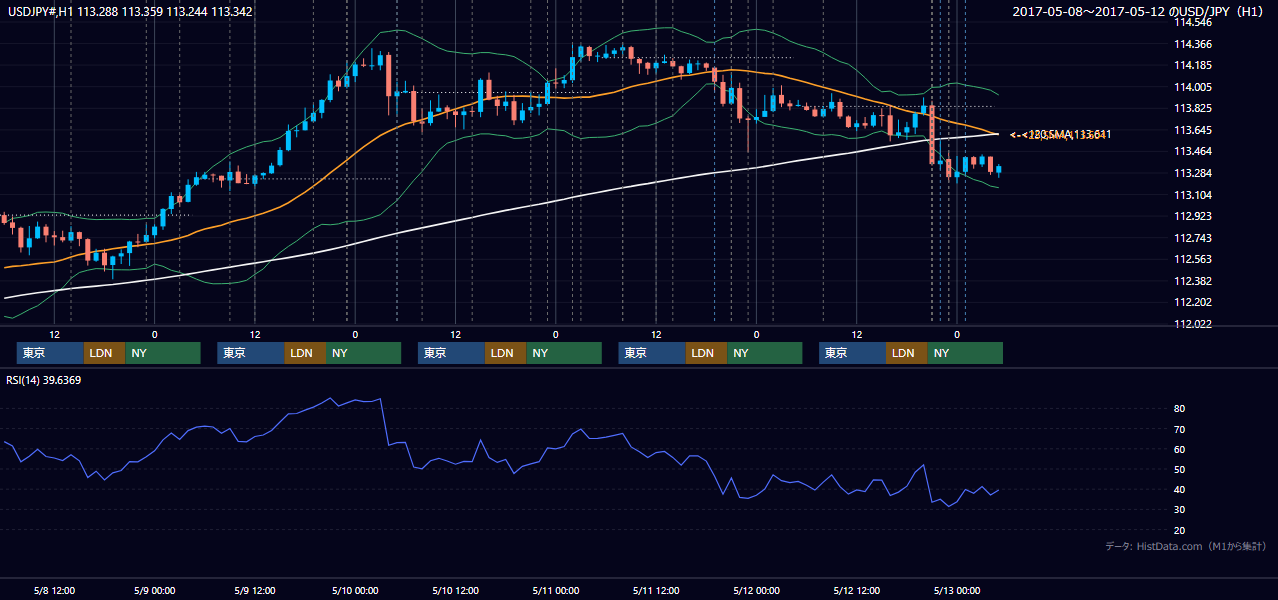This screenshot has height=600, width=1278.
Task: Click the 5/8 12:00 time axis label
Action: [55, 590]
